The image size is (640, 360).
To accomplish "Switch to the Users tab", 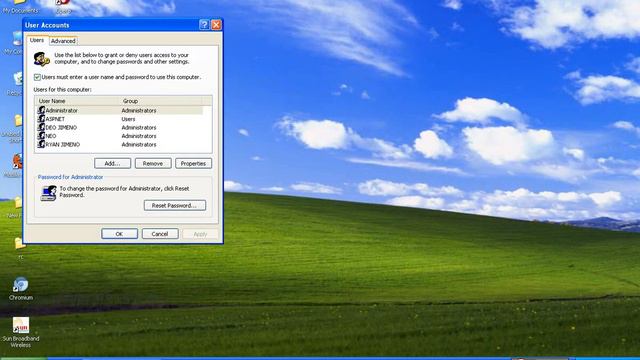I will (x=37, y=40).
